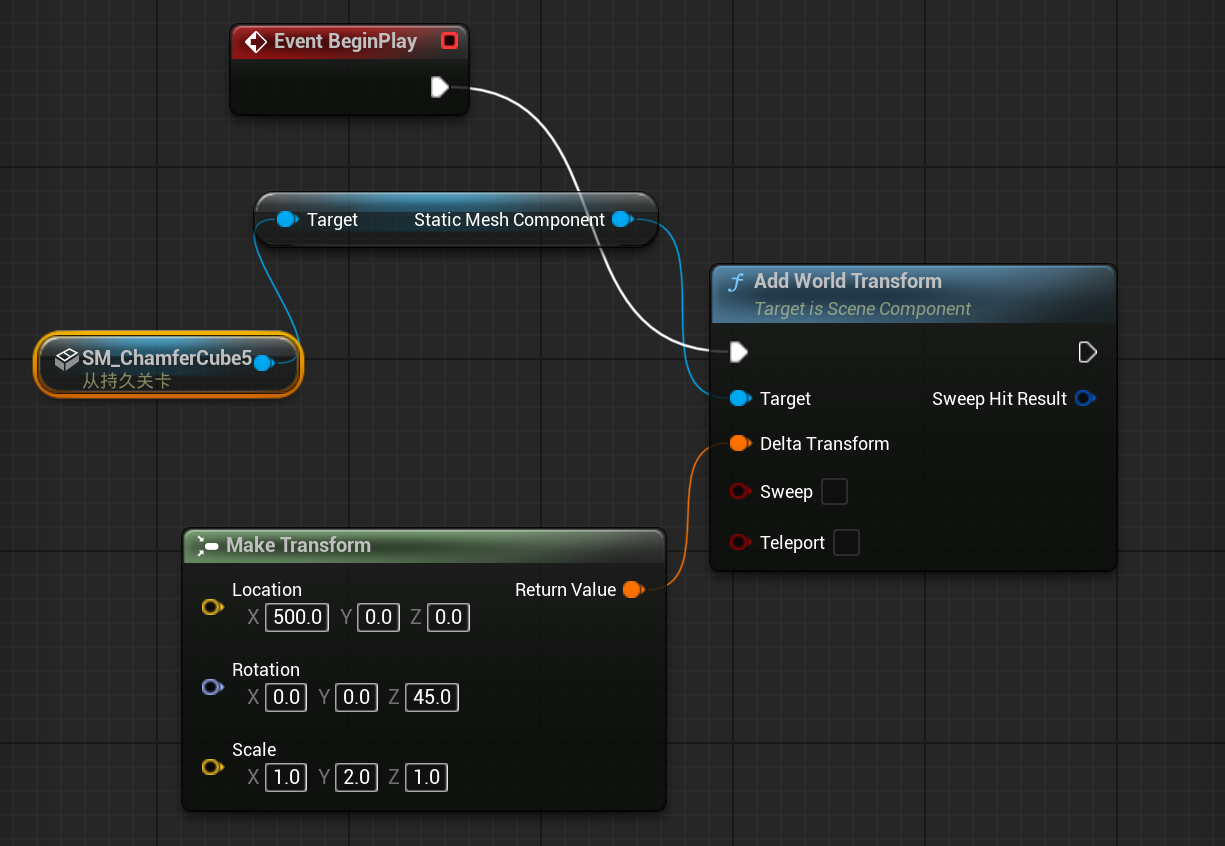Select the Event BeginPlay node title
This screenshot has width=1225, height=846.
pos(345,41)
